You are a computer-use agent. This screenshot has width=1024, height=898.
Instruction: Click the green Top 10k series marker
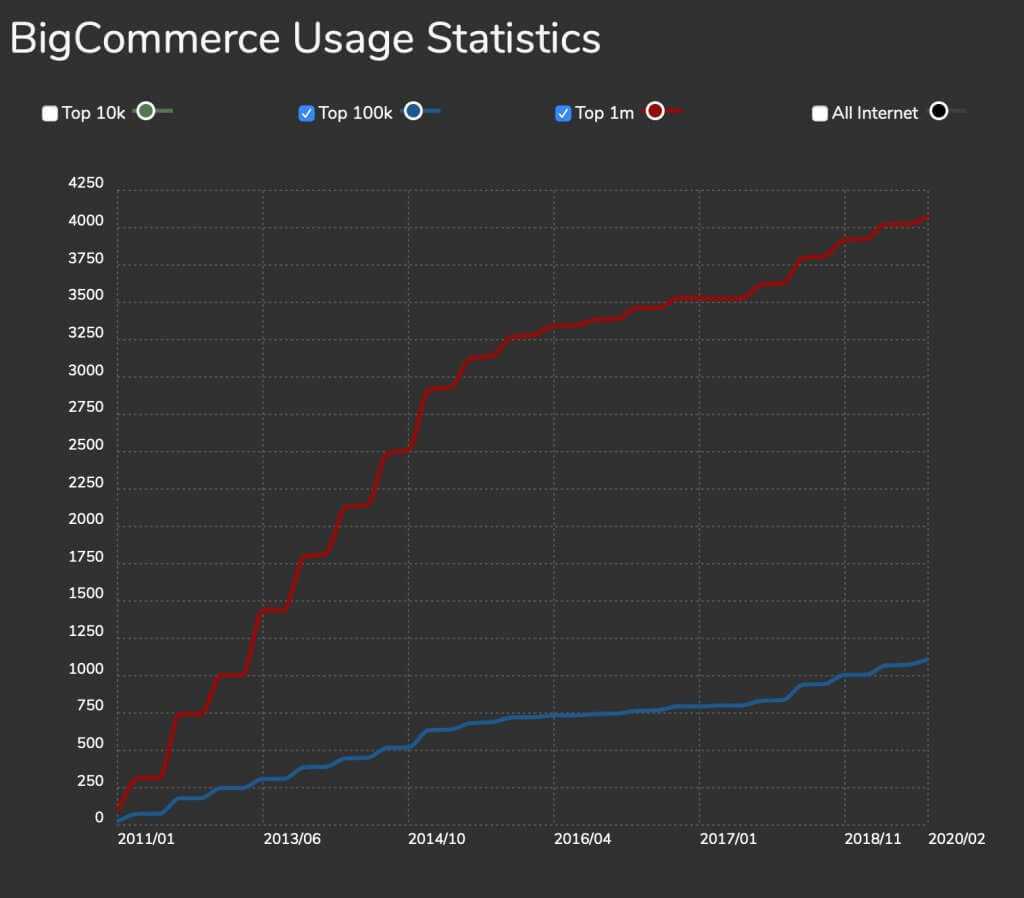coord(145,112)
